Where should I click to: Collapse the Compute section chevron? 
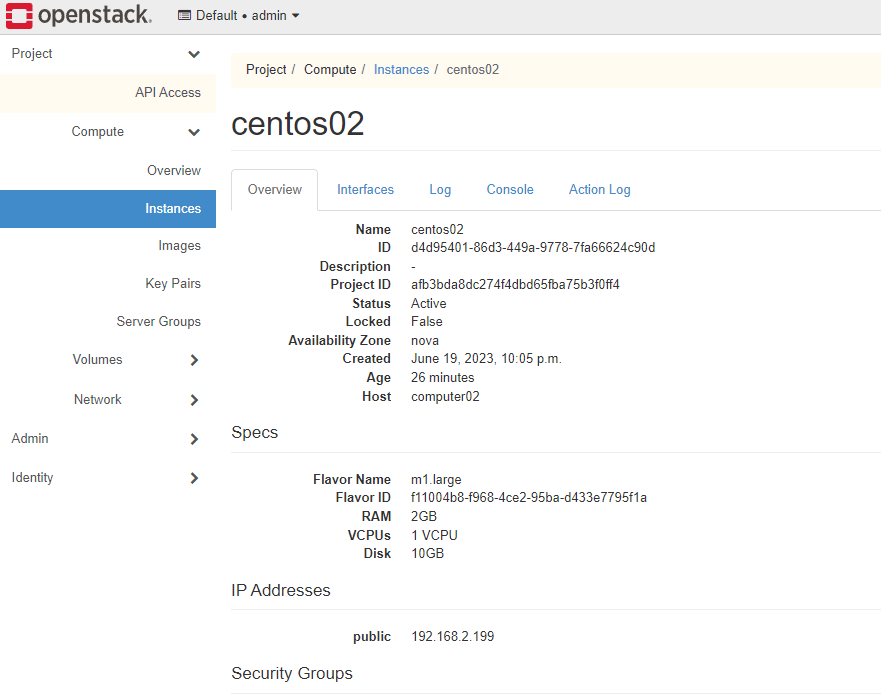click(194, 132)
